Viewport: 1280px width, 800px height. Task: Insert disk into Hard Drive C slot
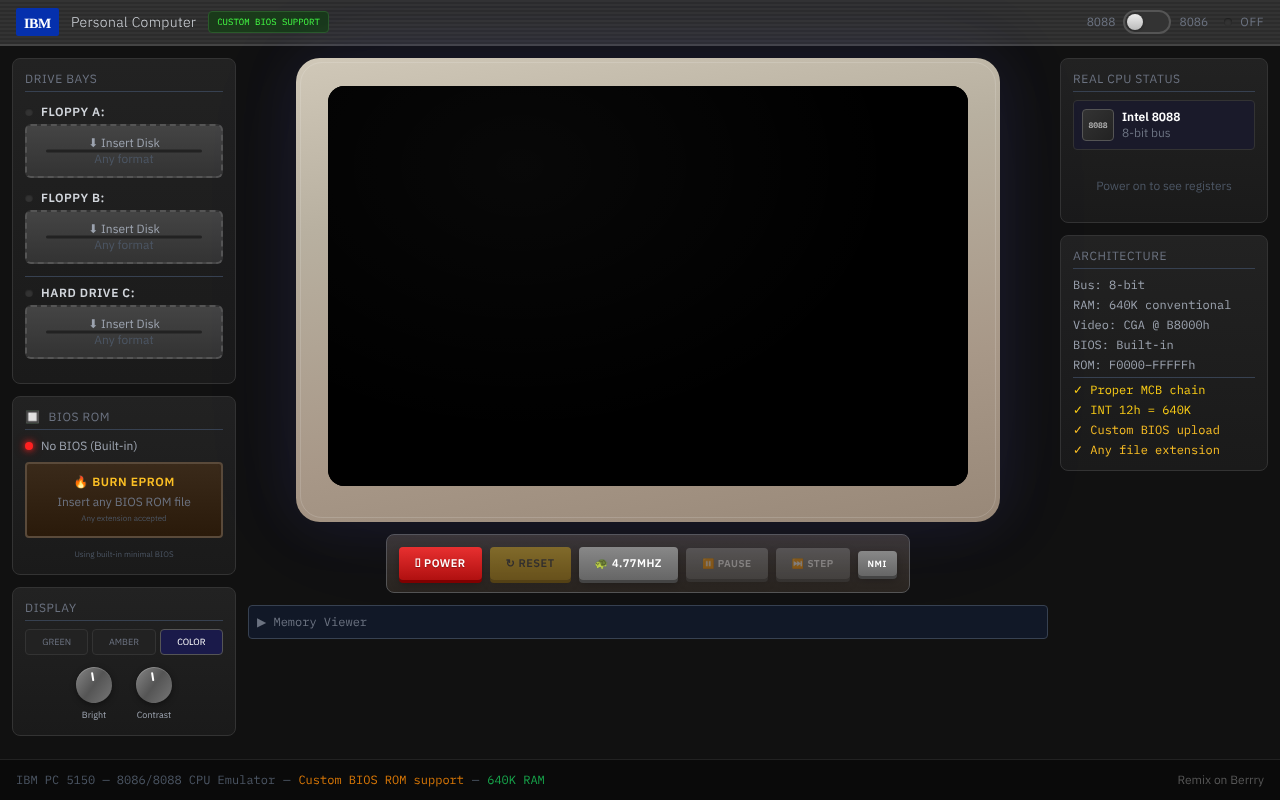click(124, 332)
